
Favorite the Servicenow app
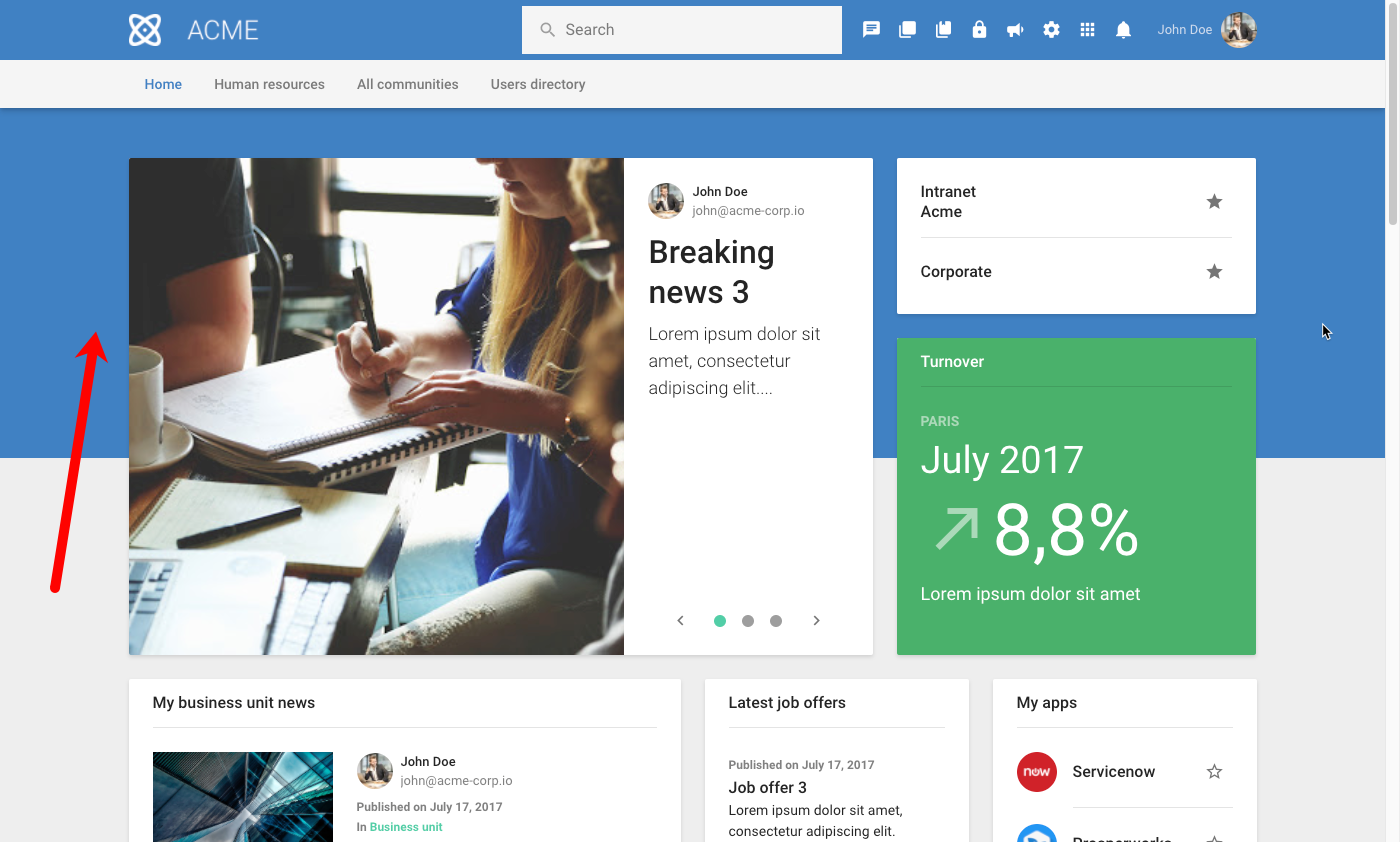coord(1213,771)
